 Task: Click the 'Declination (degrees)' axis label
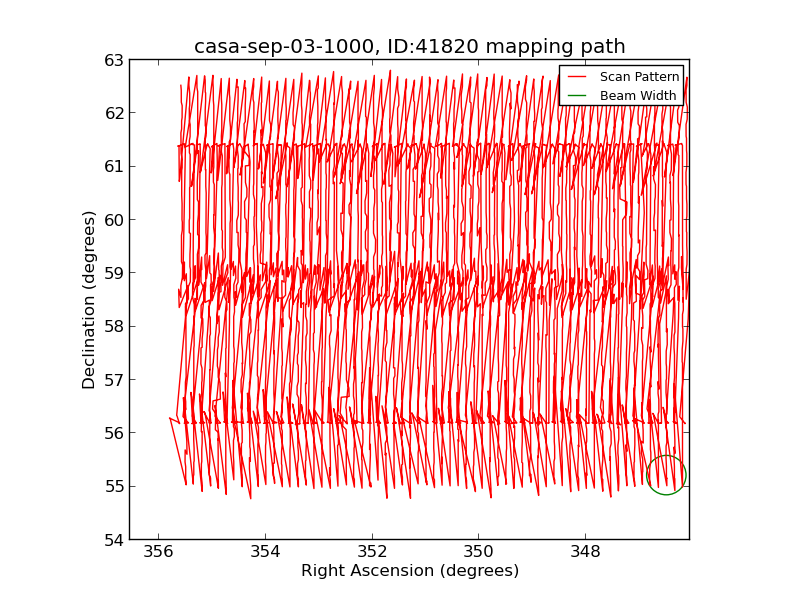88,300
